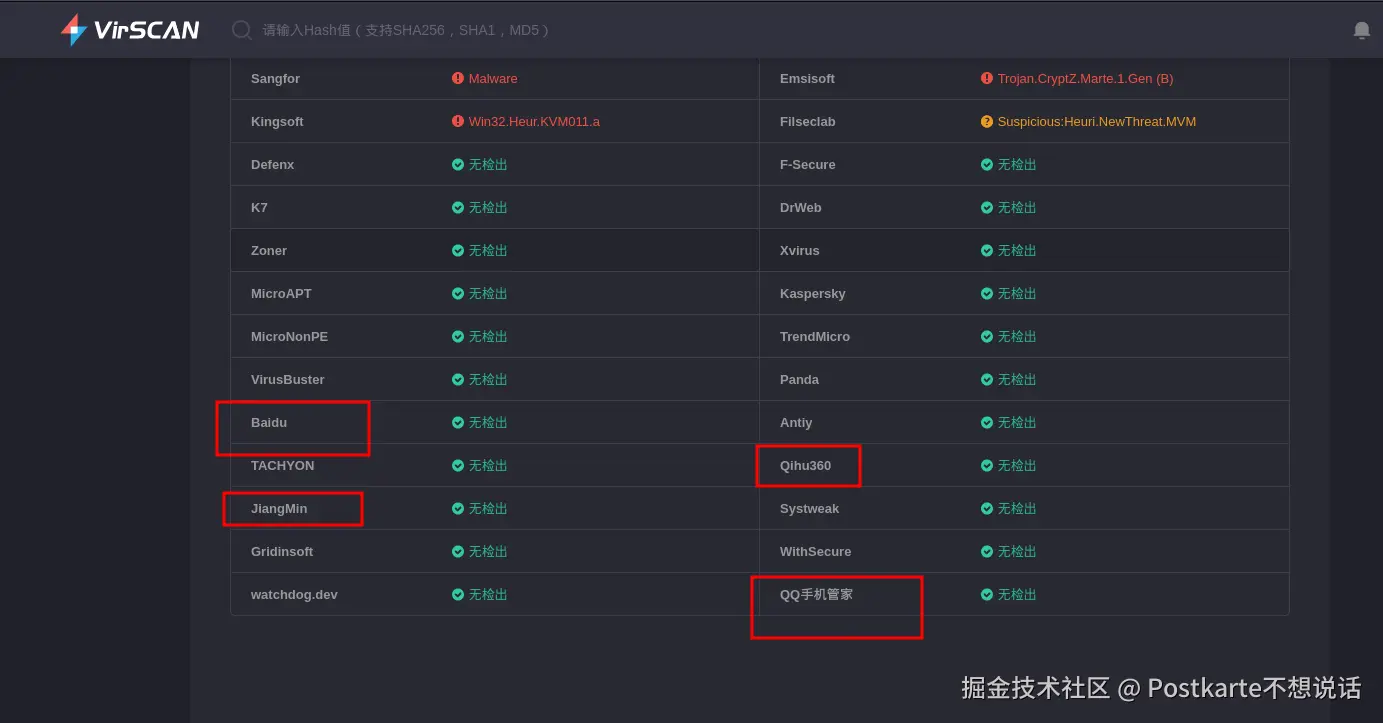Screen dimensions: 1383x723
Task: Select the MicroAPT engine name
Action: pos(281,293)
